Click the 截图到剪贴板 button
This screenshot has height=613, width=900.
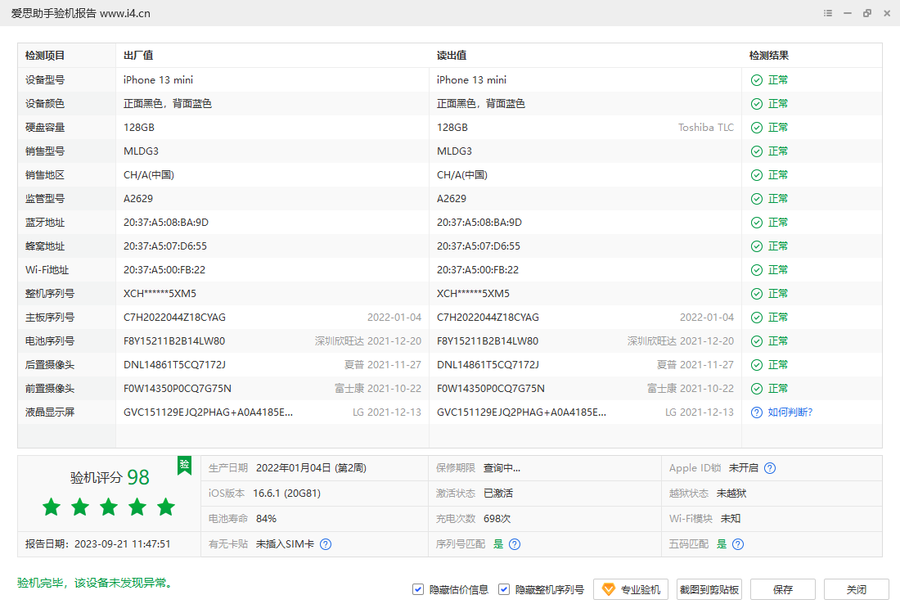coord(709,589)
